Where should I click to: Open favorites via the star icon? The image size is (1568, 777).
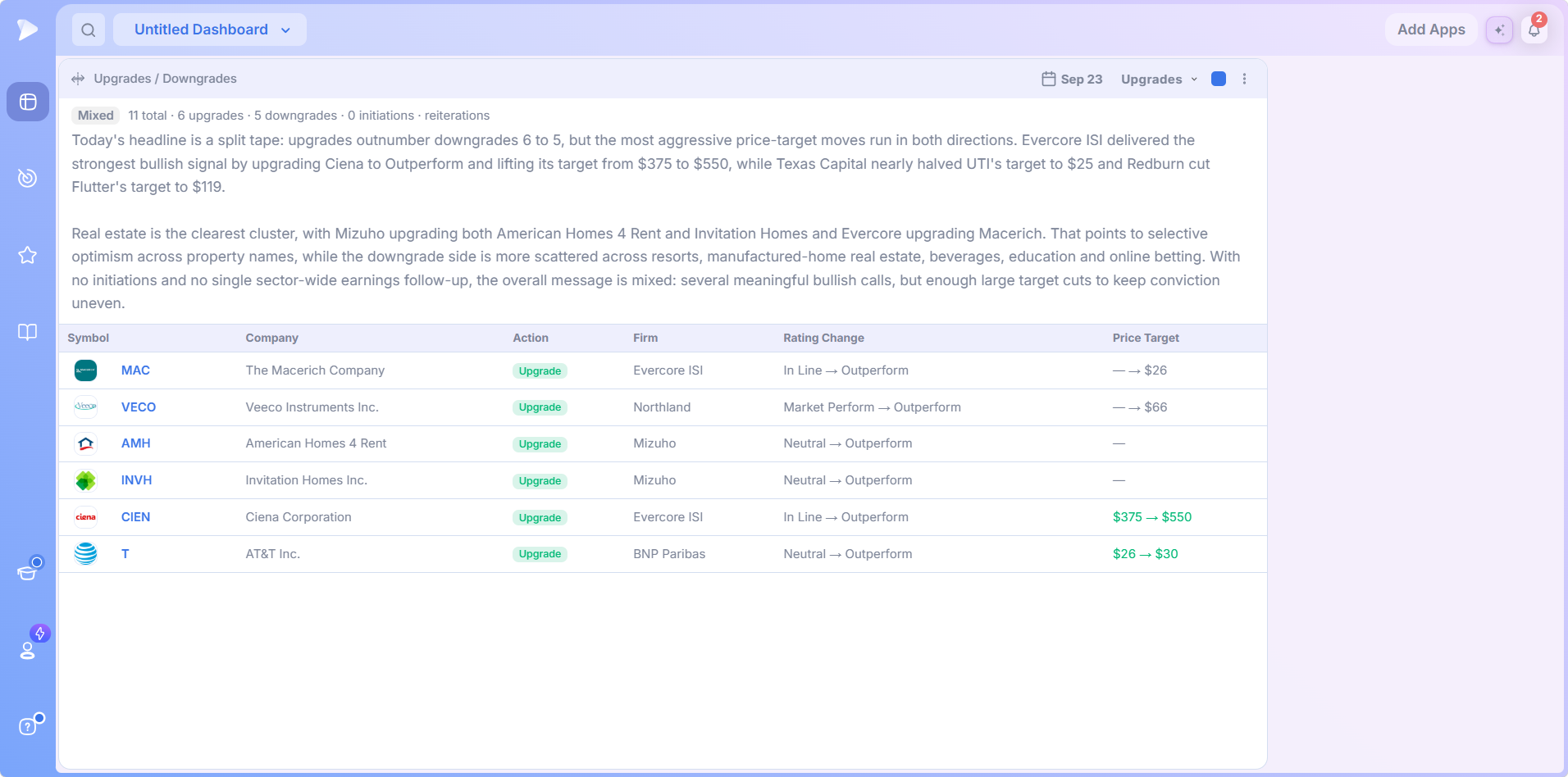(x=28, y=255)
